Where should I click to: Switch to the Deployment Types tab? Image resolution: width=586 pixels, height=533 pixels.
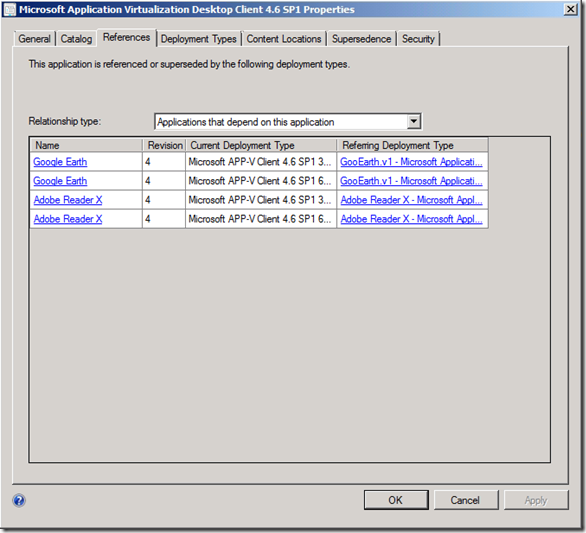[x=199, y=39]
